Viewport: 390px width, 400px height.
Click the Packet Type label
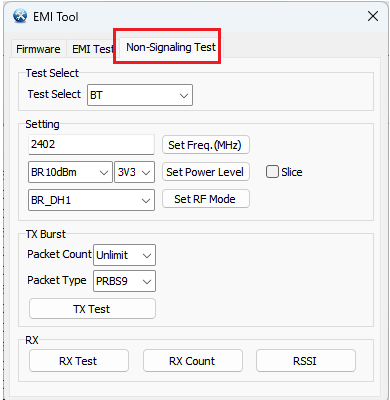(x=57, y=280)
